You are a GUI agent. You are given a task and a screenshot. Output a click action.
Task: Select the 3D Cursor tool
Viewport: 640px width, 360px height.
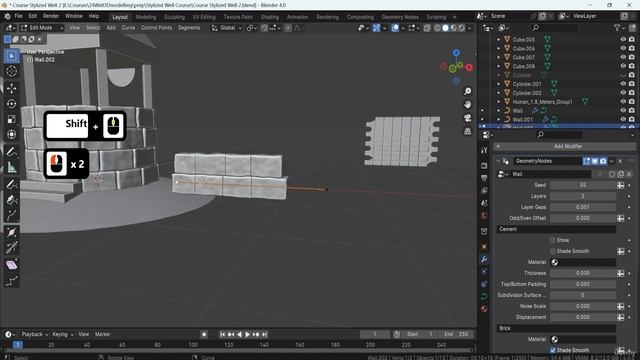(x=11, y=71)
